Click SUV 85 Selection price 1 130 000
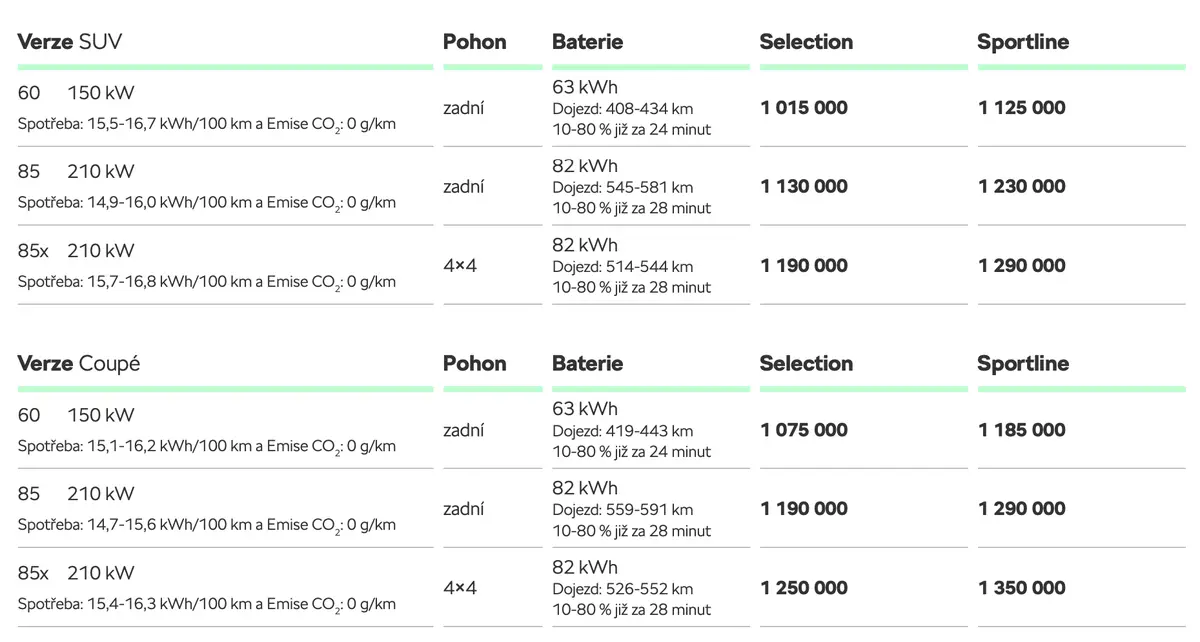The width and height of the screenshot is (1200, 642). [804, 186]
